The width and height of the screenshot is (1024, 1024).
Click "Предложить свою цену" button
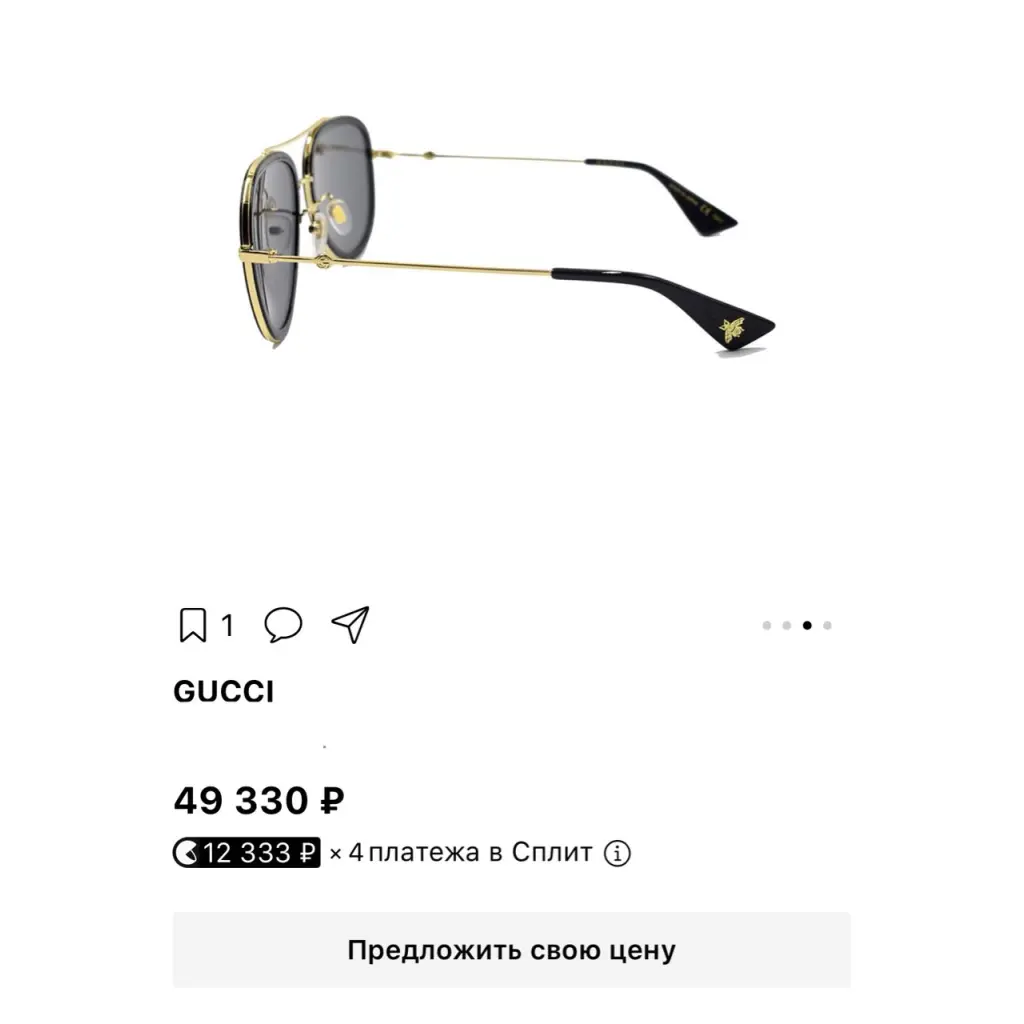[x=511, y=950]
